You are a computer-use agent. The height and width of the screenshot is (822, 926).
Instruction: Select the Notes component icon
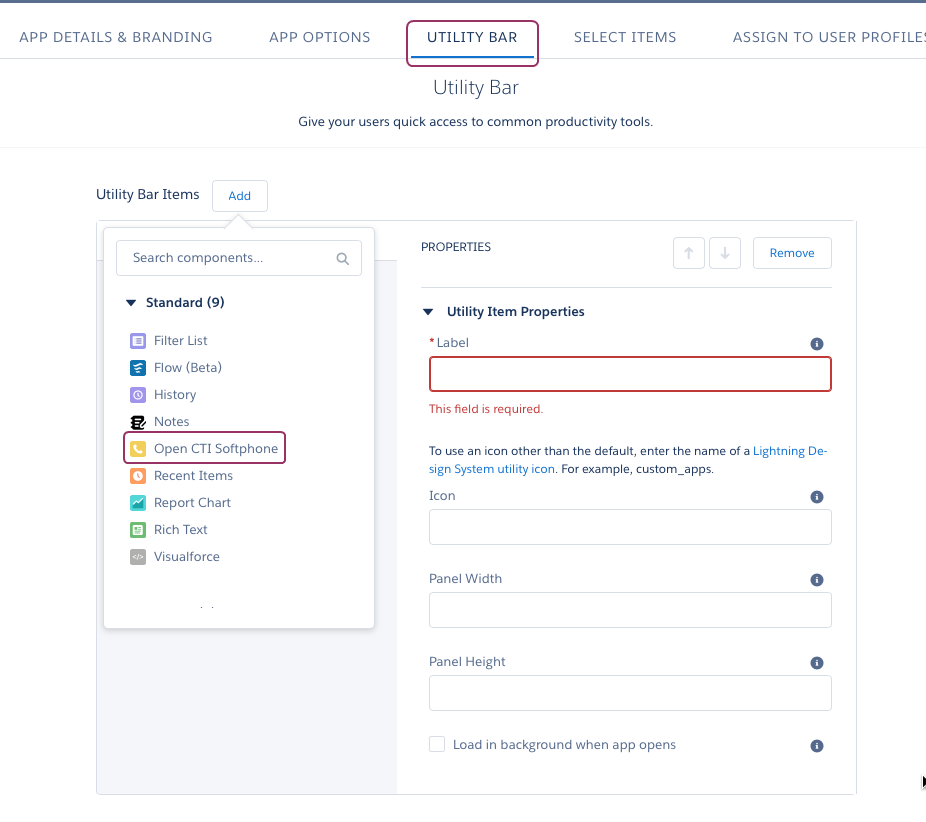click(x=138, y=422)
